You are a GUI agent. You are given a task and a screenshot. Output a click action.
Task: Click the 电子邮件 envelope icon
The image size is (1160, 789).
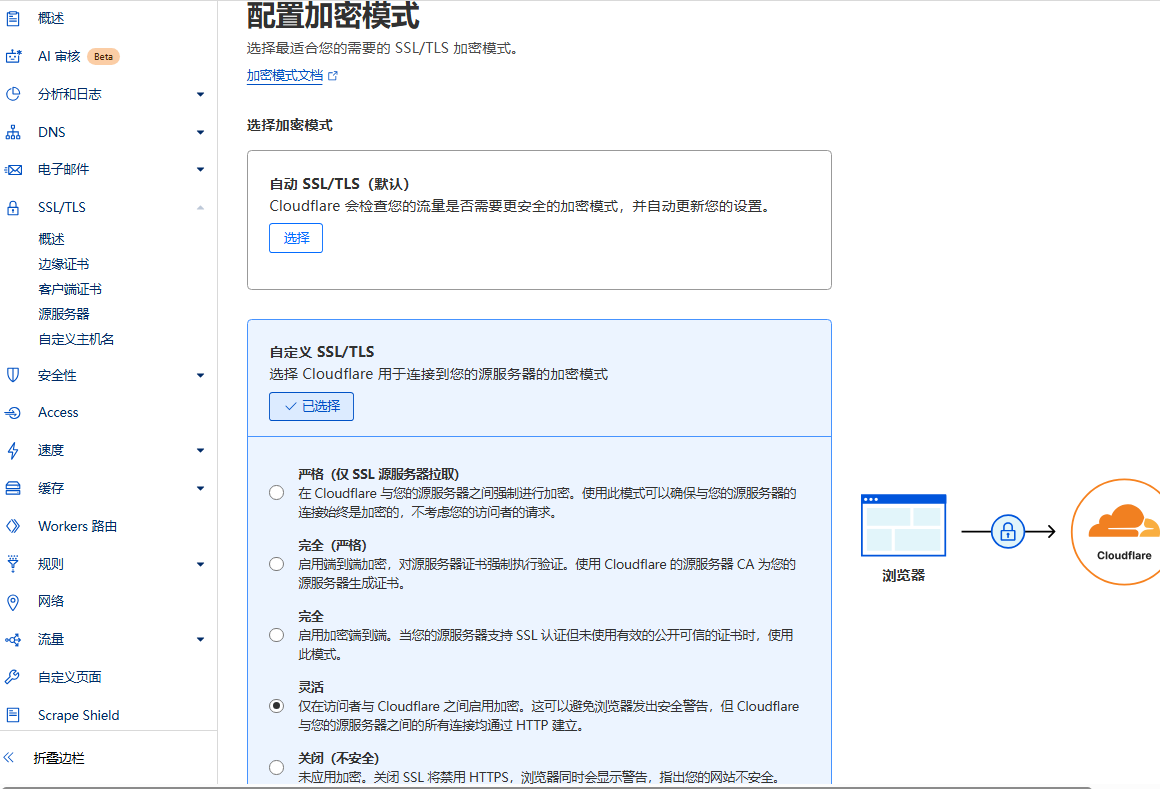point(13,169)
